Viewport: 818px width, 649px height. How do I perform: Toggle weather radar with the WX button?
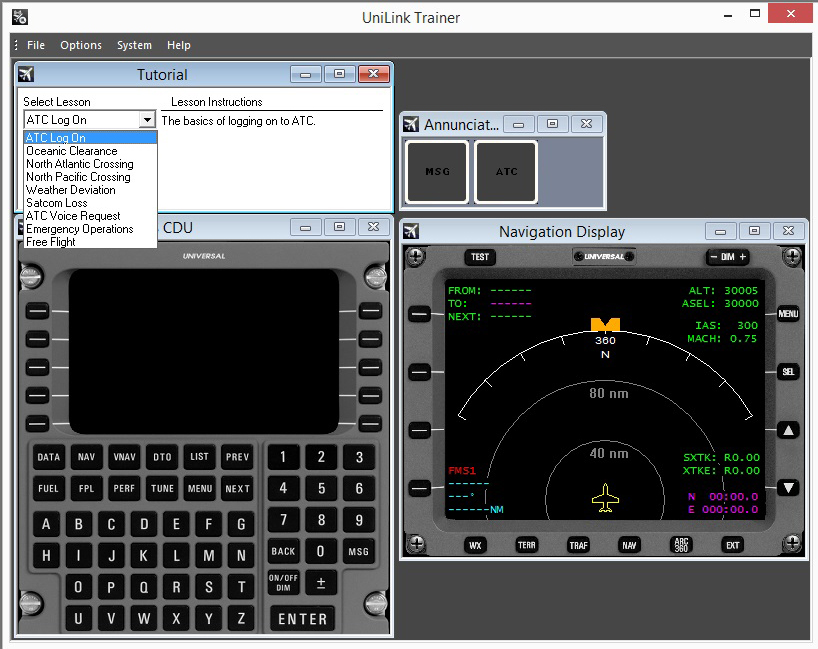click(476, 545)
